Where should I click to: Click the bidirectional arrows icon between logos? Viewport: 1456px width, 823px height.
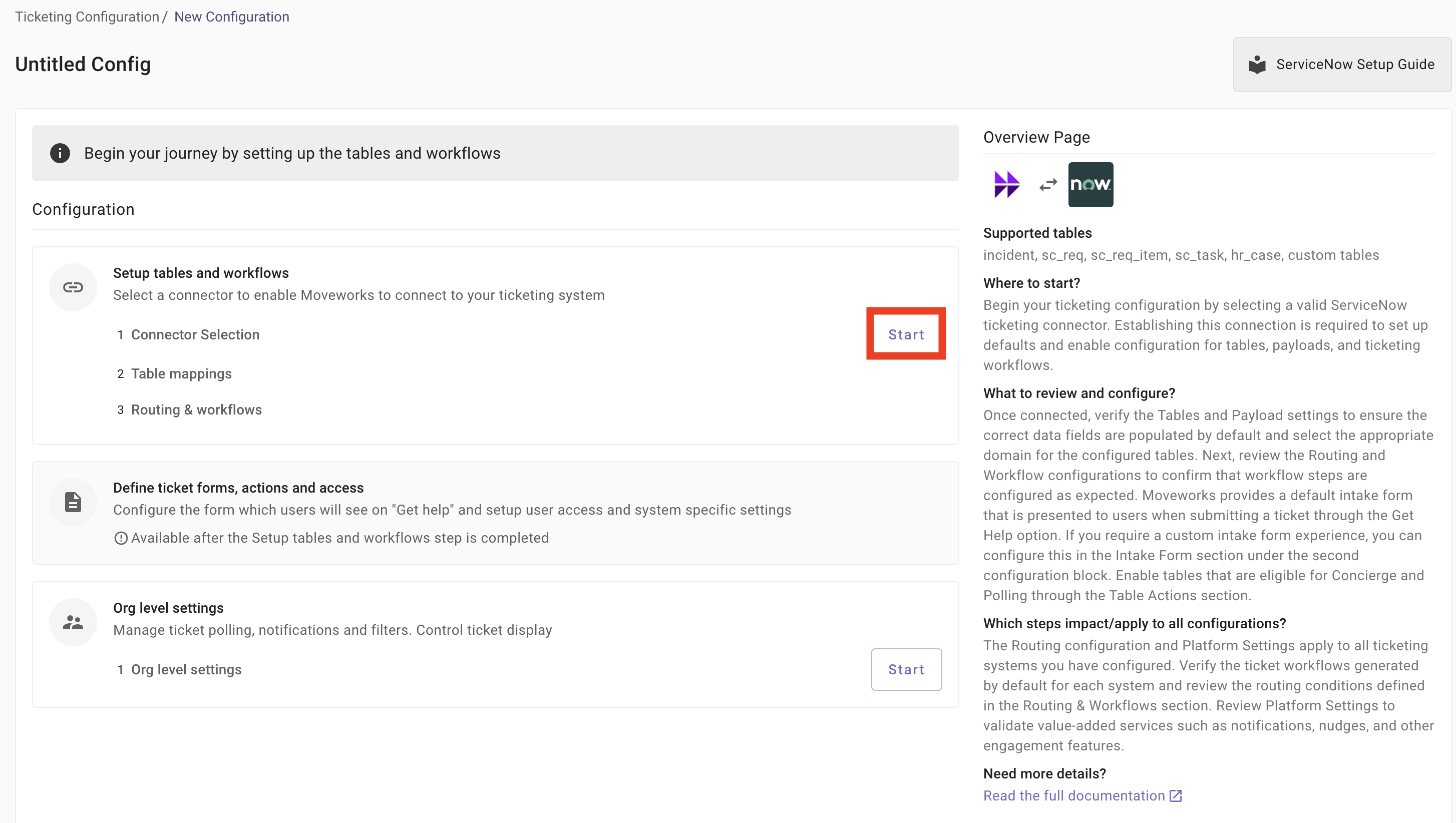click(x=1048, y=185)
